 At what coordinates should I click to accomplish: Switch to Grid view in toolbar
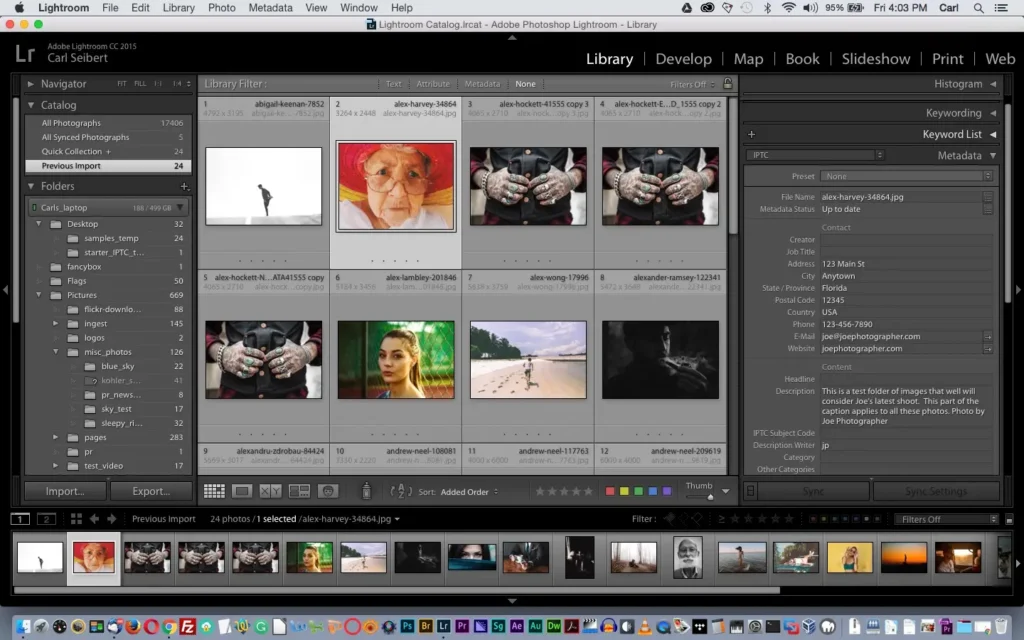pyautogui.click(x=214, y=491)
